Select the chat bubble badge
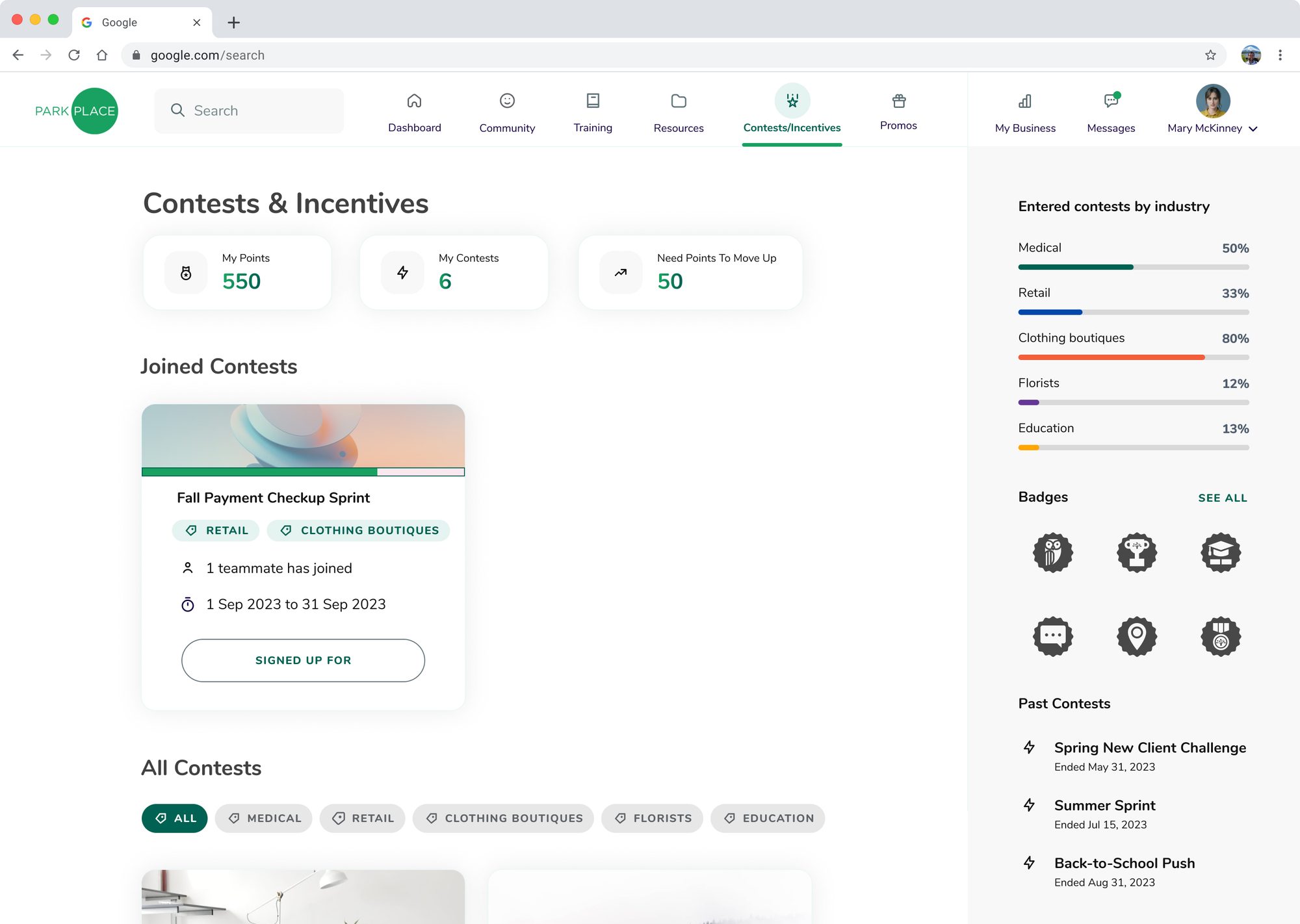Viewport: 1300px width, 924px height. point(1053,636)
